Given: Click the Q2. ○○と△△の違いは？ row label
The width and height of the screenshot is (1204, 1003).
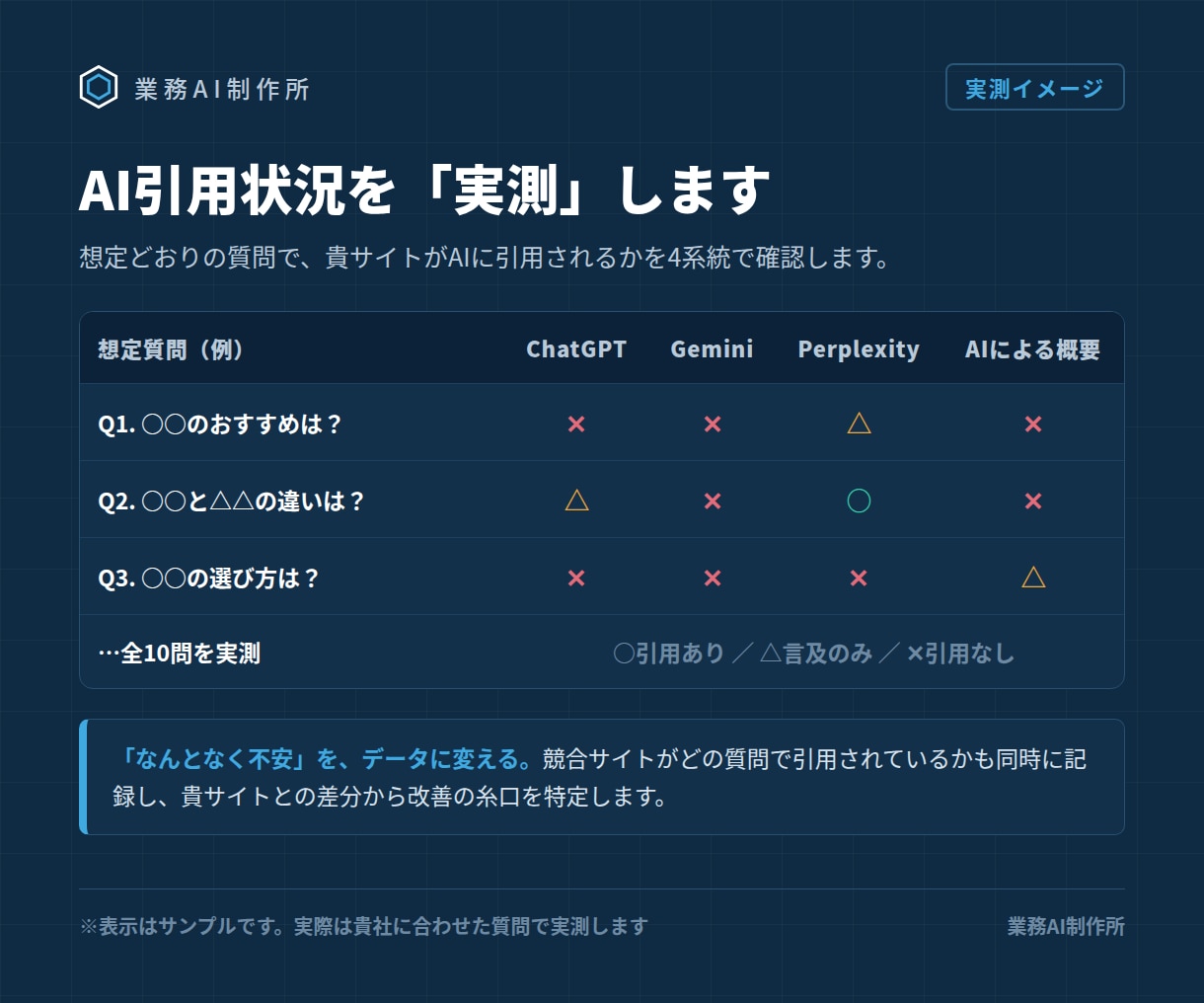Looking at the screenshot, I should click(232, 501).
